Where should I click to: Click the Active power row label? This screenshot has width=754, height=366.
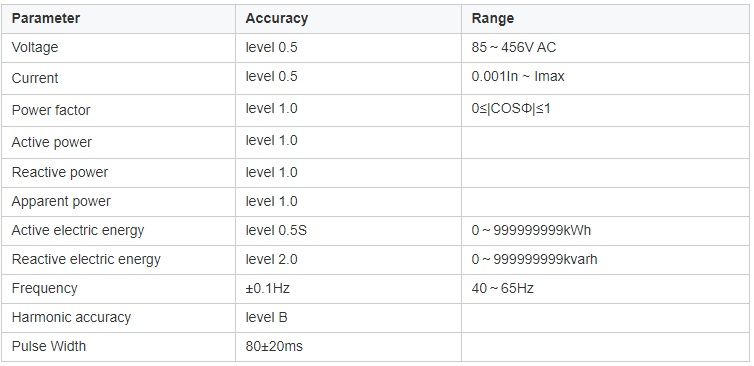click(x=118, y=142)
